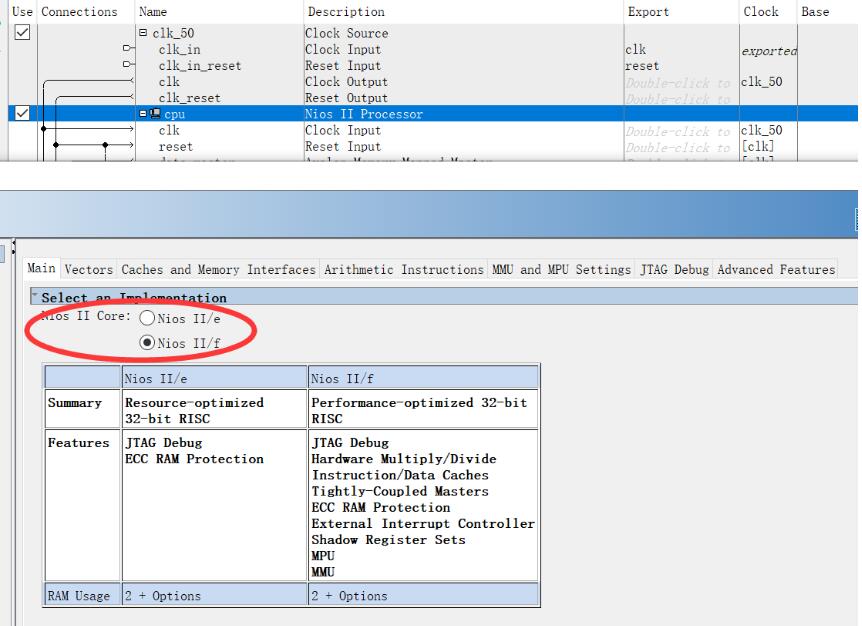Switch to the Main tab
Screen dimensions: 862x626
42,268
